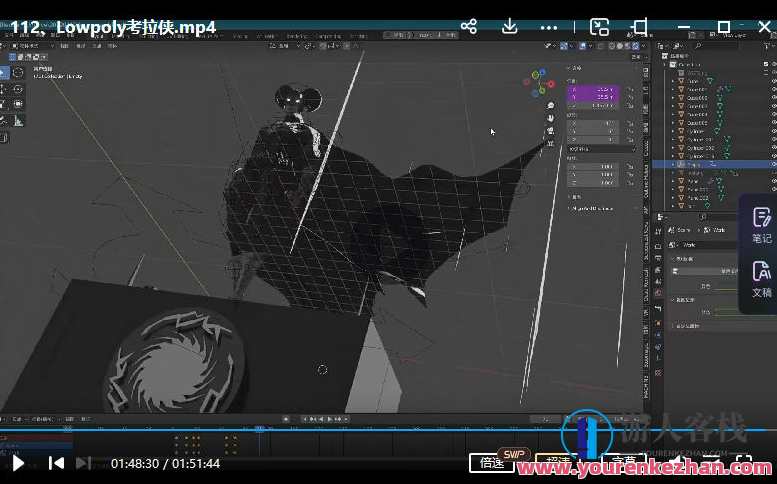Select the Transform tool in the toolbar
This screenshot has width=777, height=484.
click(18, 104)
